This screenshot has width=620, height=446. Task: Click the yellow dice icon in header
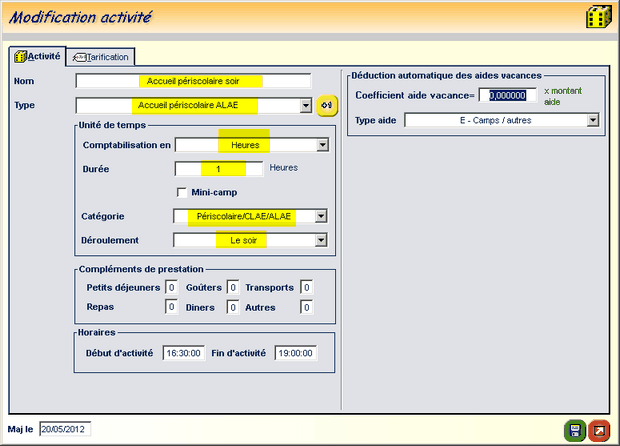[x=598, y=18]
